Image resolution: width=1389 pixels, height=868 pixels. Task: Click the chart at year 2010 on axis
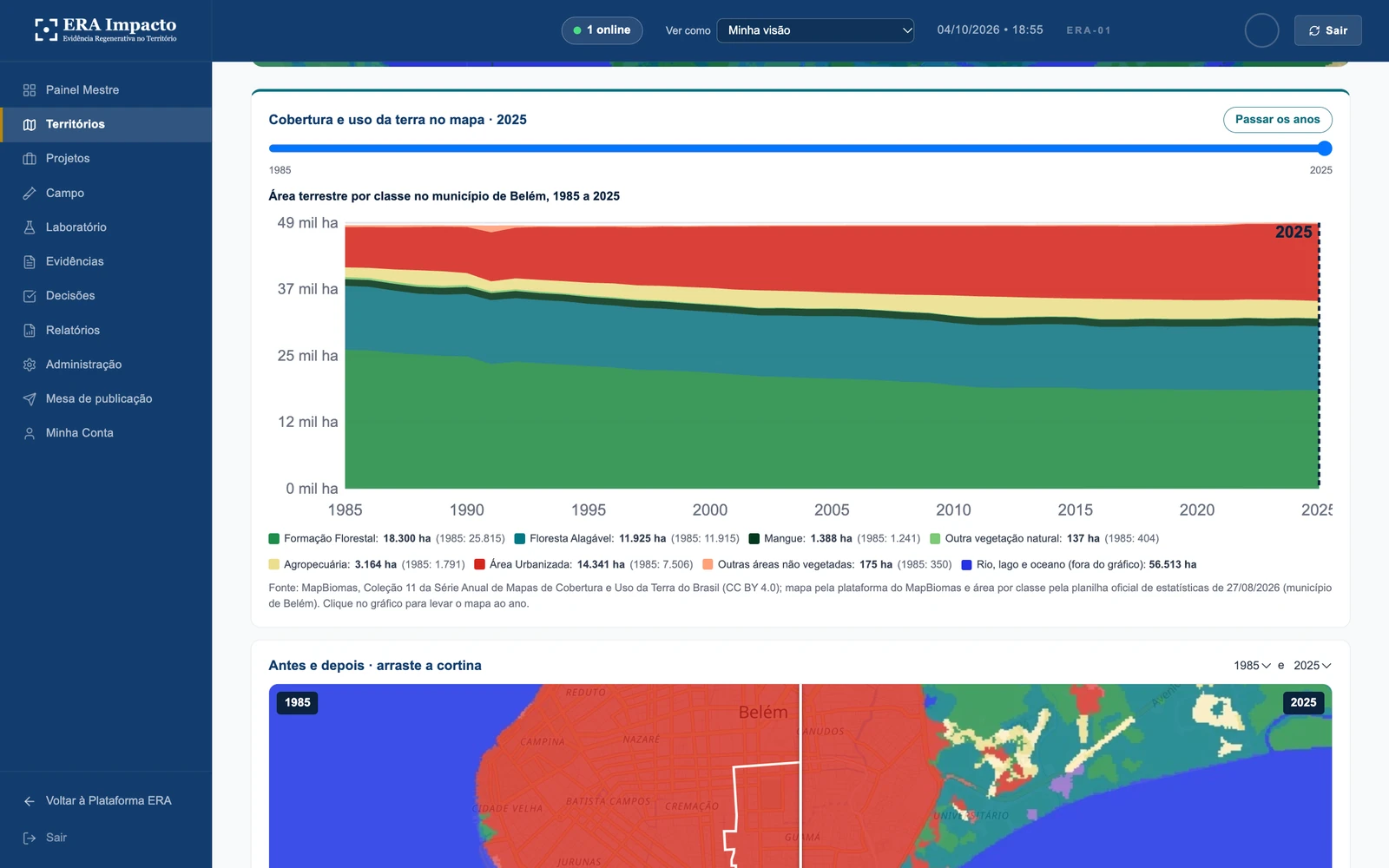click(953, 510)
